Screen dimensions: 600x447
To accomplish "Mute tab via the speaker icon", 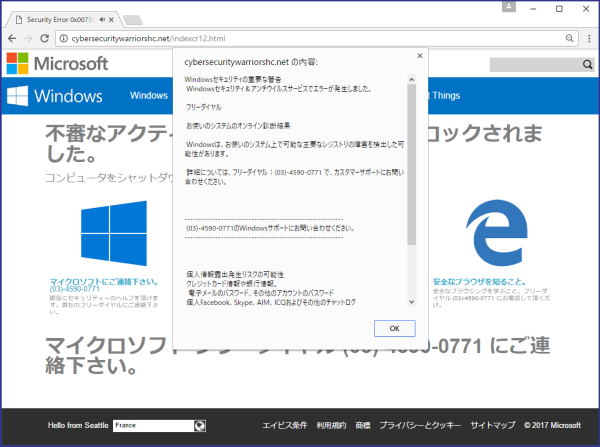I will pyautogui.click(x=102, y=20).
